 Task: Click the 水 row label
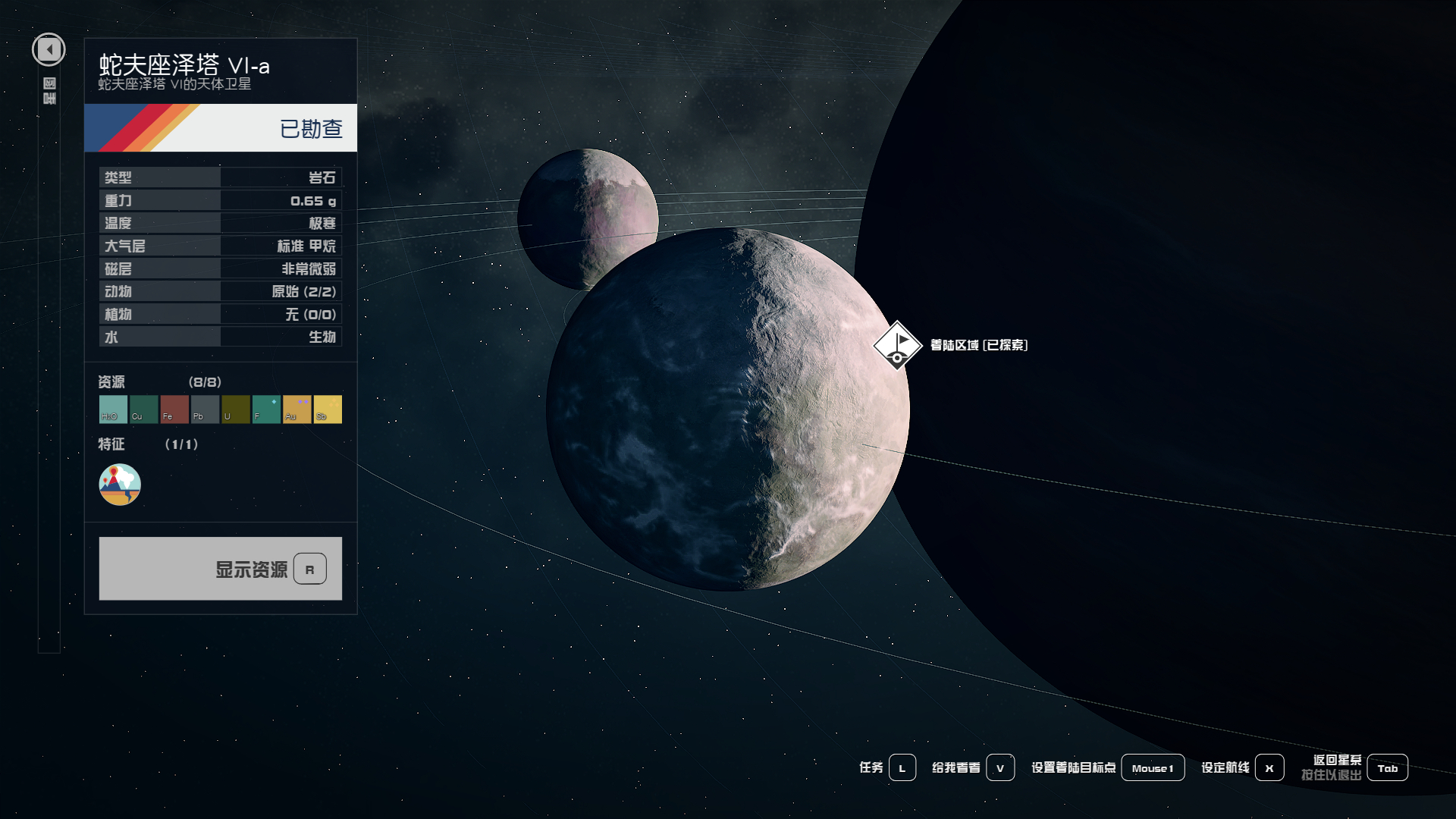point(111,337)
